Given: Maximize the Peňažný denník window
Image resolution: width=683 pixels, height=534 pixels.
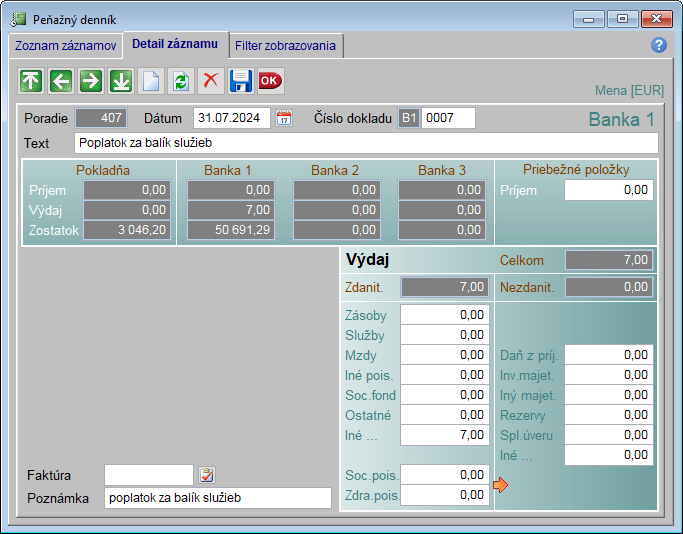Looking at the screenshot, I should tap(622, 19).
